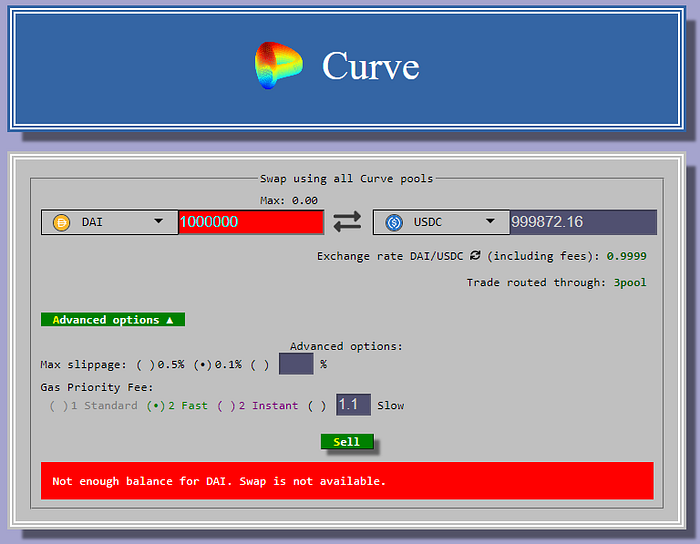Click the Curve rainbow logo

click(x=278, y=66)
